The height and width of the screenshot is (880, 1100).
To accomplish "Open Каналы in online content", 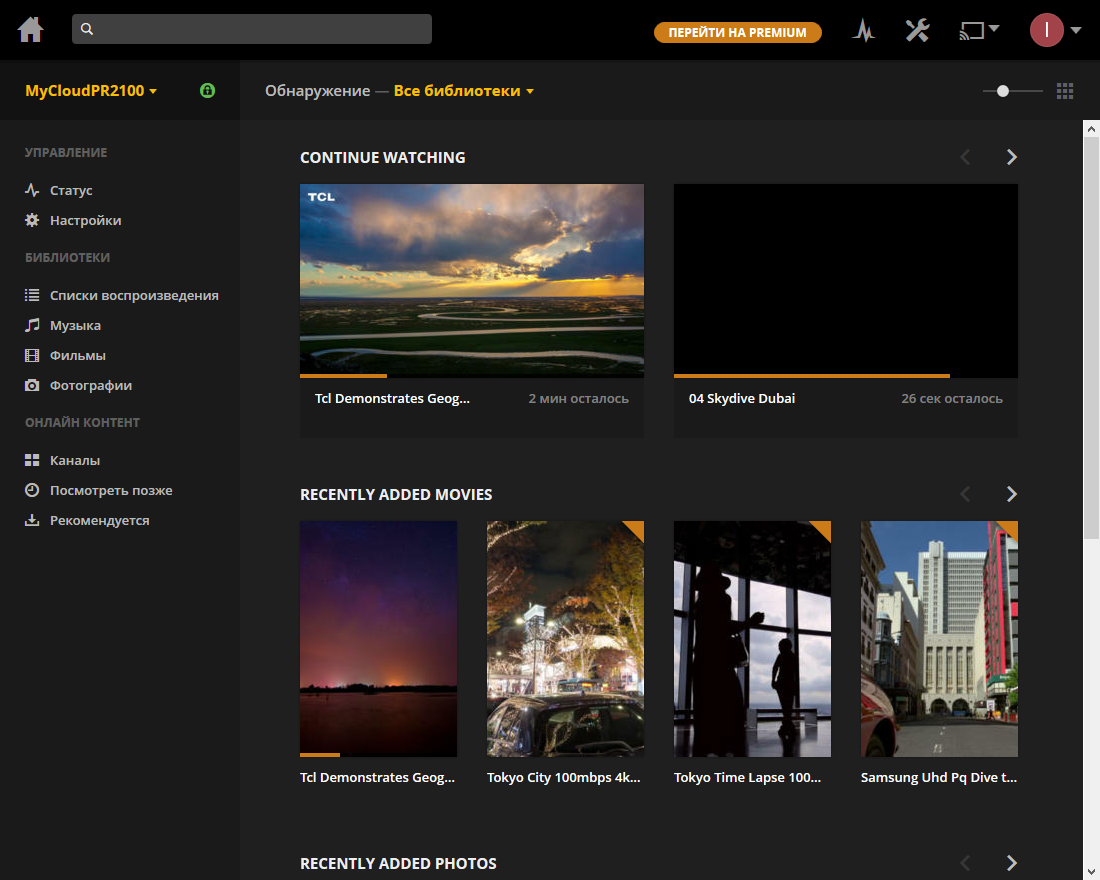I will click(x=74, y=460).
